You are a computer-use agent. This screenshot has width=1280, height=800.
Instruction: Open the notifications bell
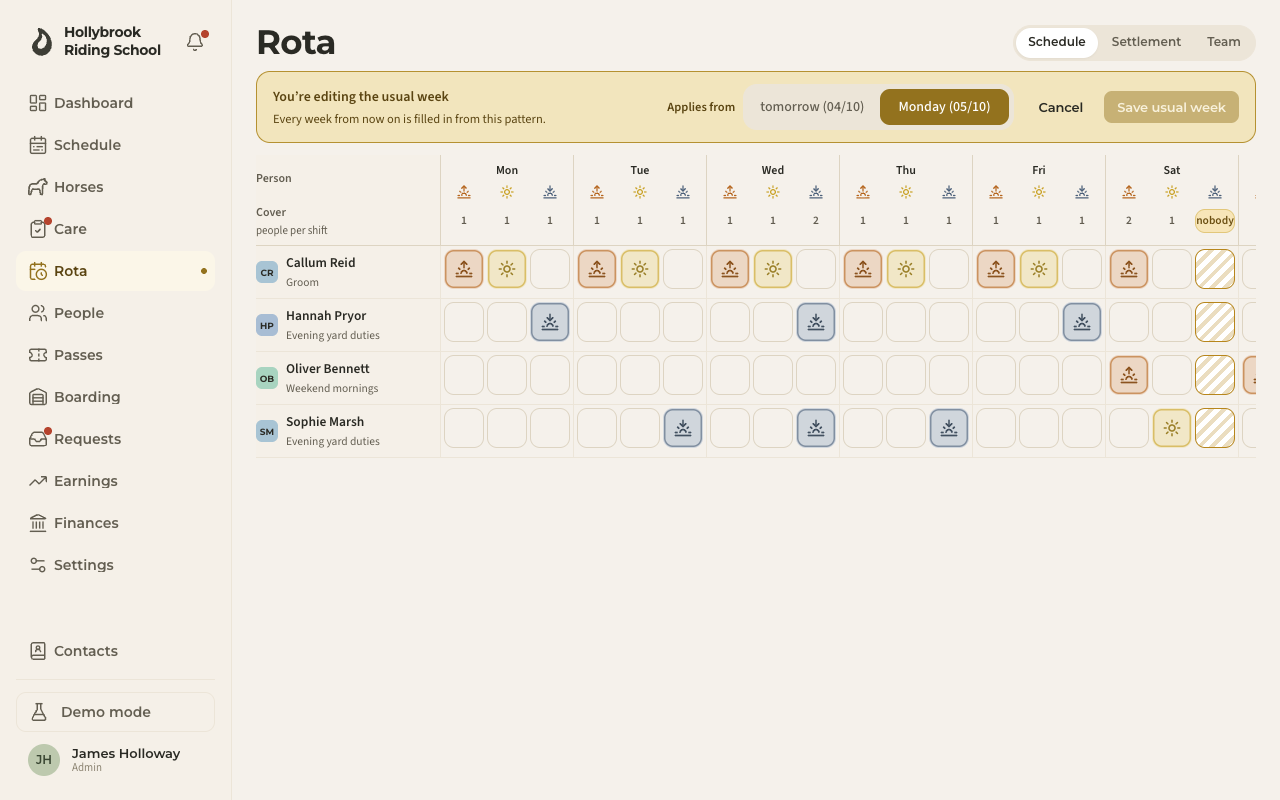coord(195,42)
